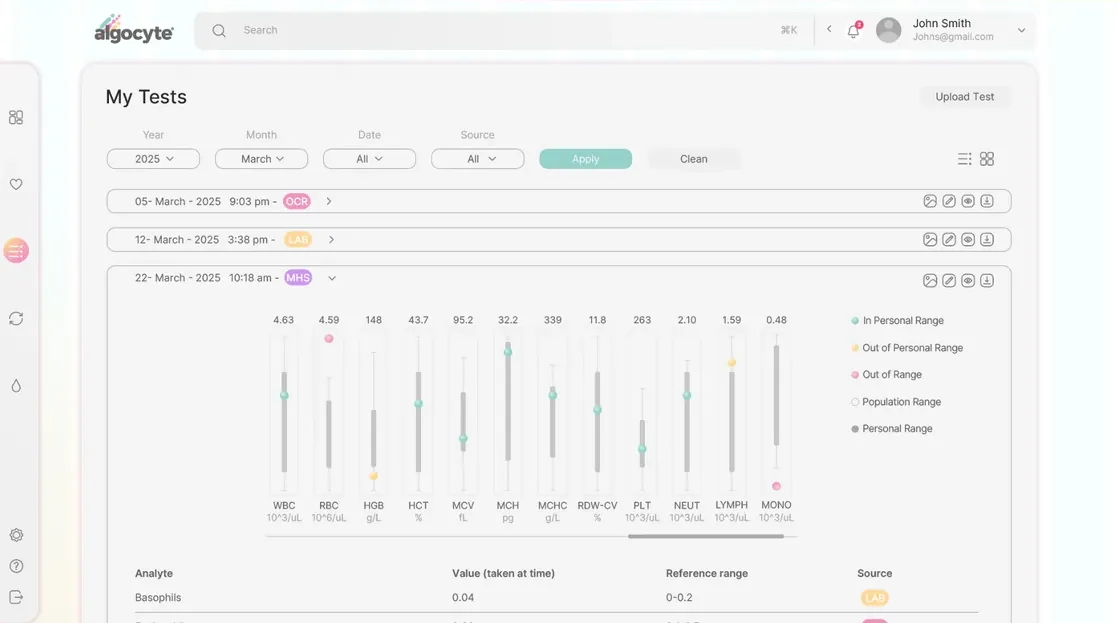
Task: Download the 05-March test
Action: (x=987, y=201)
